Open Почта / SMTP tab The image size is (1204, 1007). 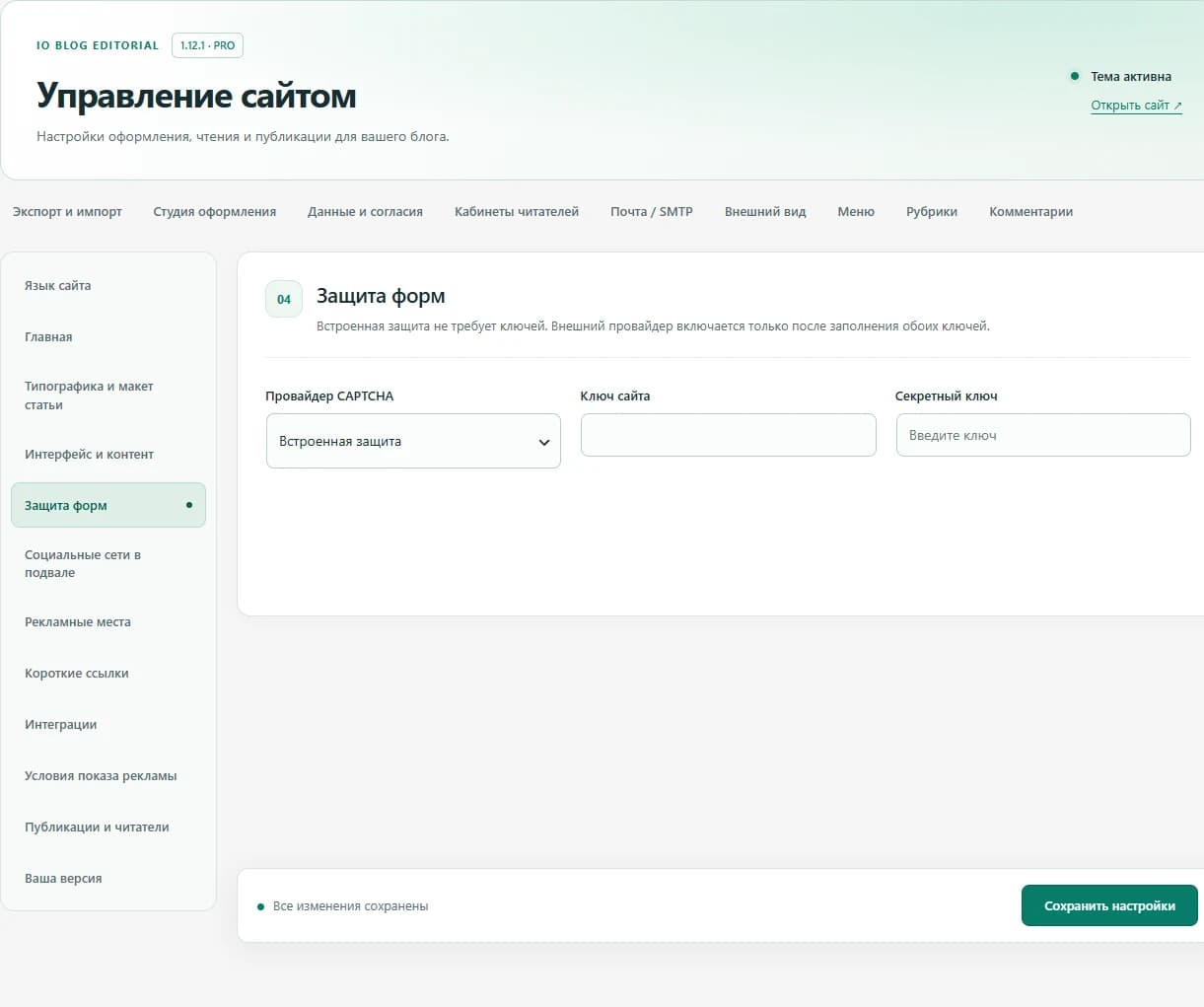point(652,212)
